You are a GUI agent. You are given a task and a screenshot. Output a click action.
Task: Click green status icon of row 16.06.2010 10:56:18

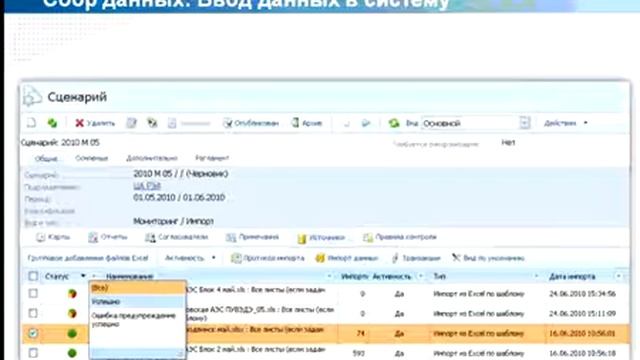pos(72,353)
